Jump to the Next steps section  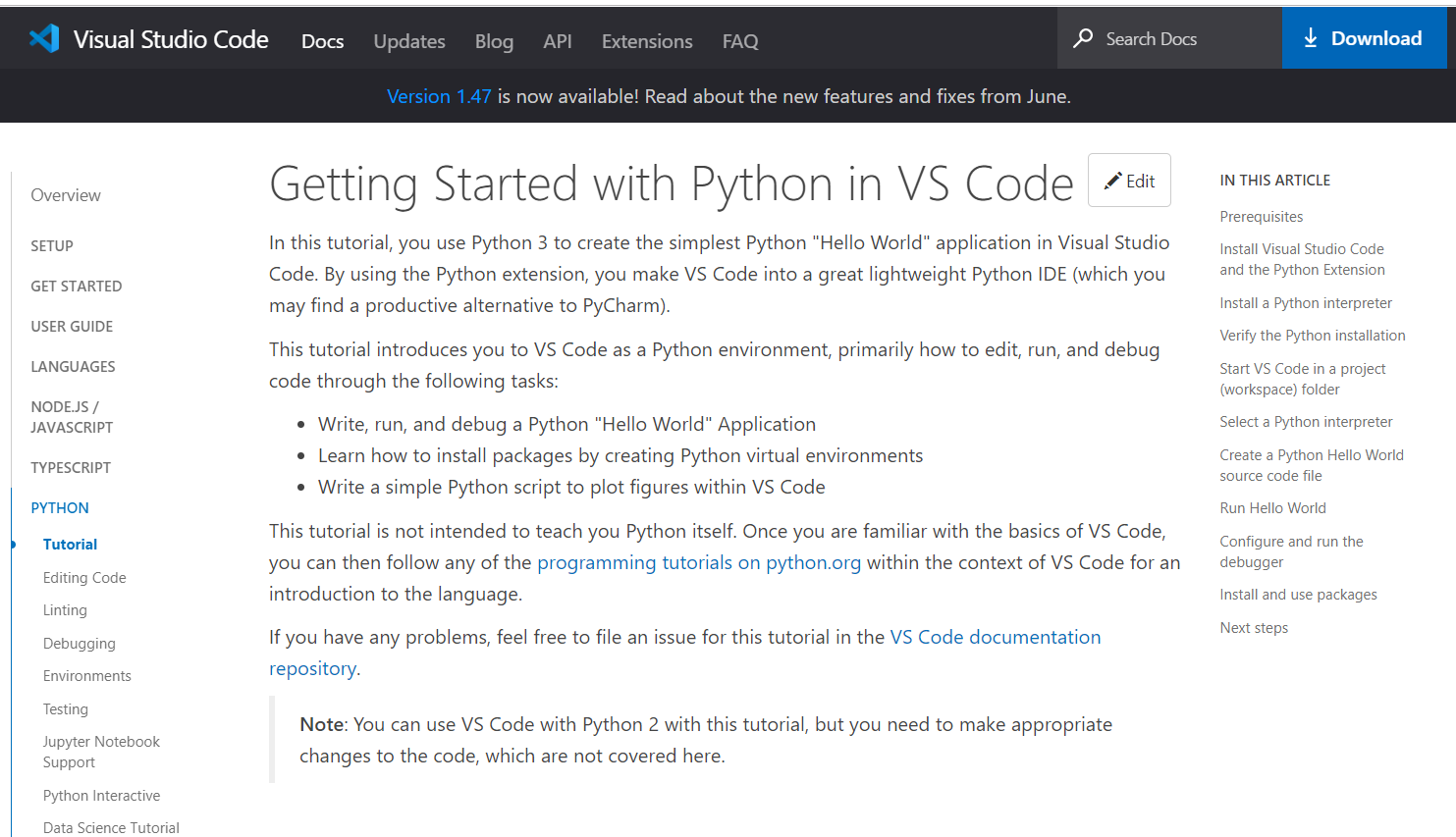tap(1254, 628)
